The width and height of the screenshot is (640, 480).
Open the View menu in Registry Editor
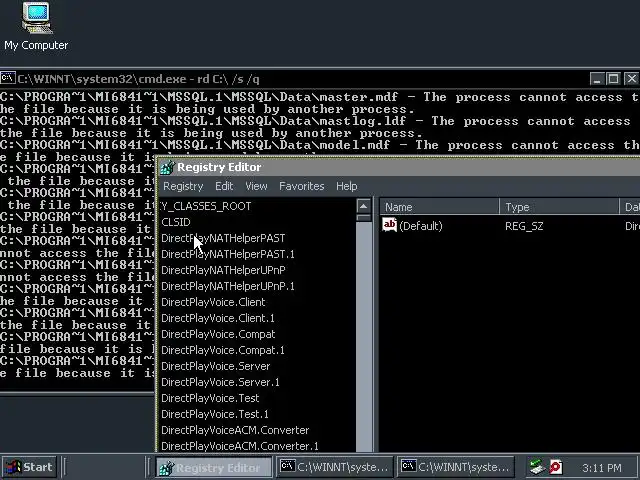[x=256, y=186]
